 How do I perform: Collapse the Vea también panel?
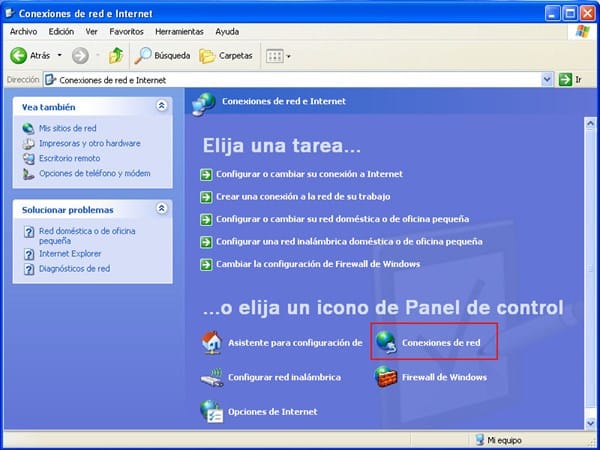coord(162,106)
